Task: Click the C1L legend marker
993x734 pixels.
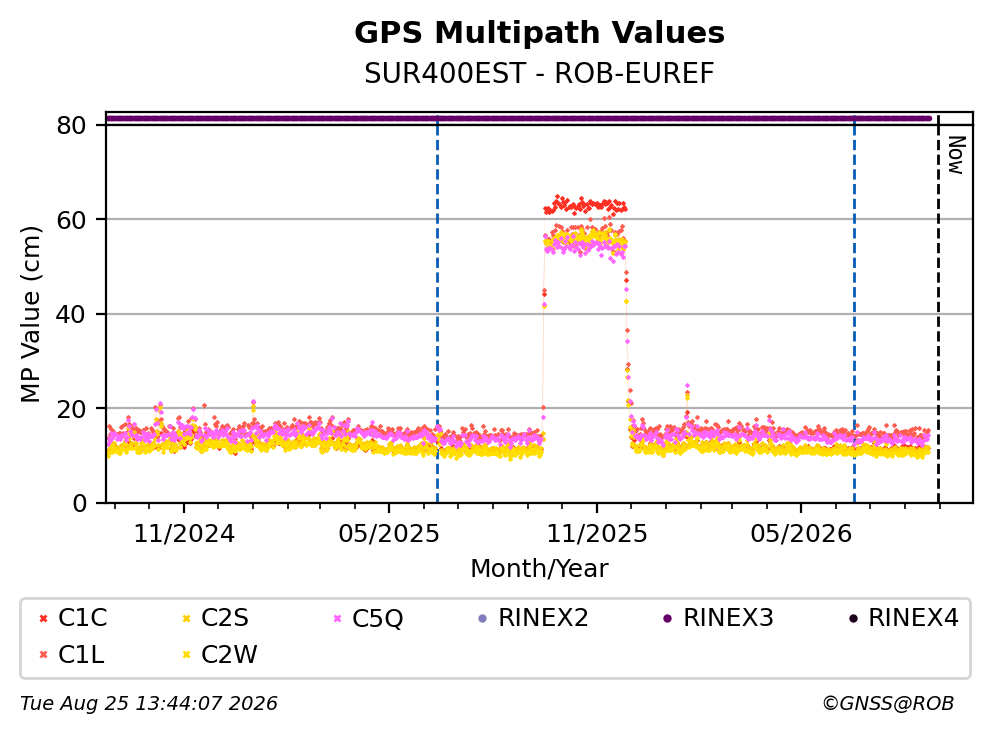Action: 43,655
